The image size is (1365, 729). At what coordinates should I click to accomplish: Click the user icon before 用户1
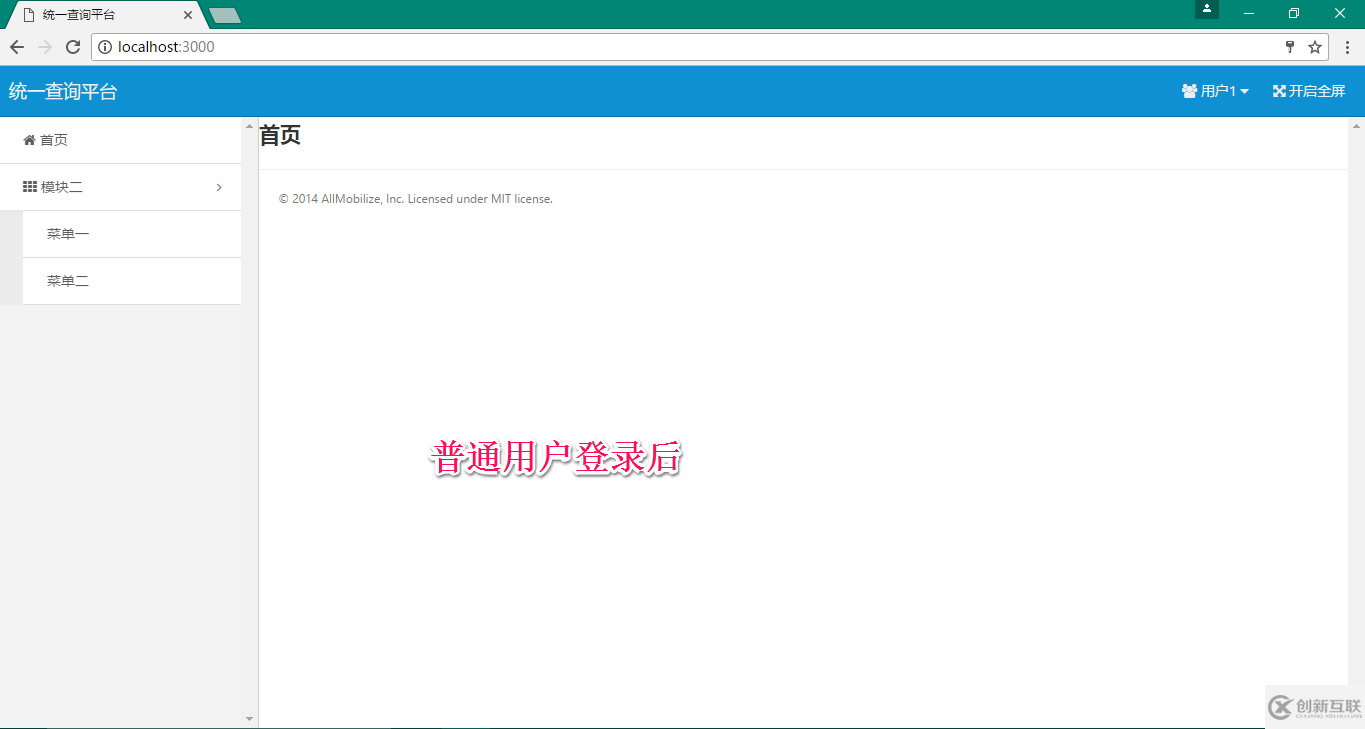(1189, 91)
